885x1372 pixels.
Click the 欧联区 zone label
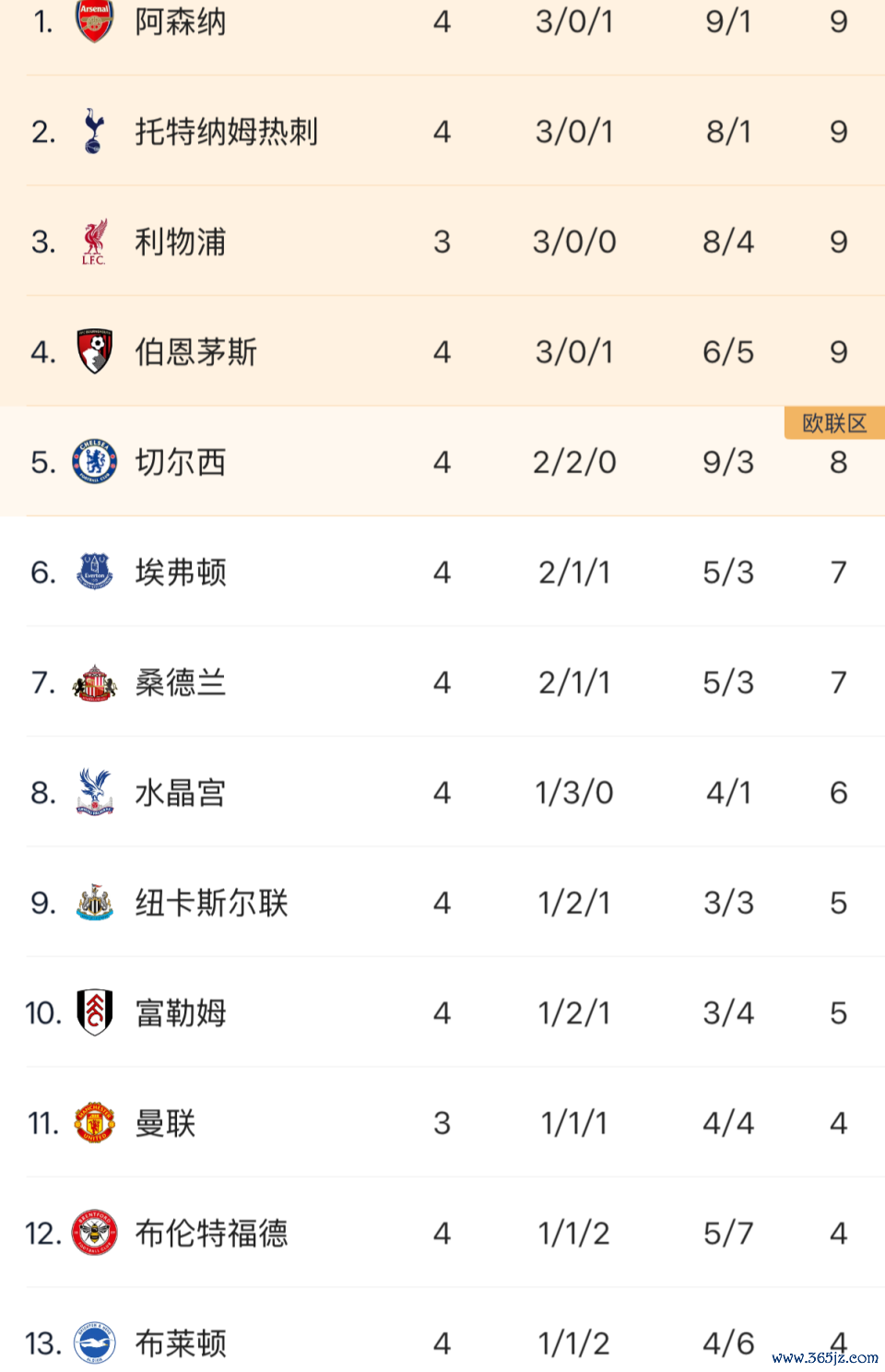tap(834, 423)
